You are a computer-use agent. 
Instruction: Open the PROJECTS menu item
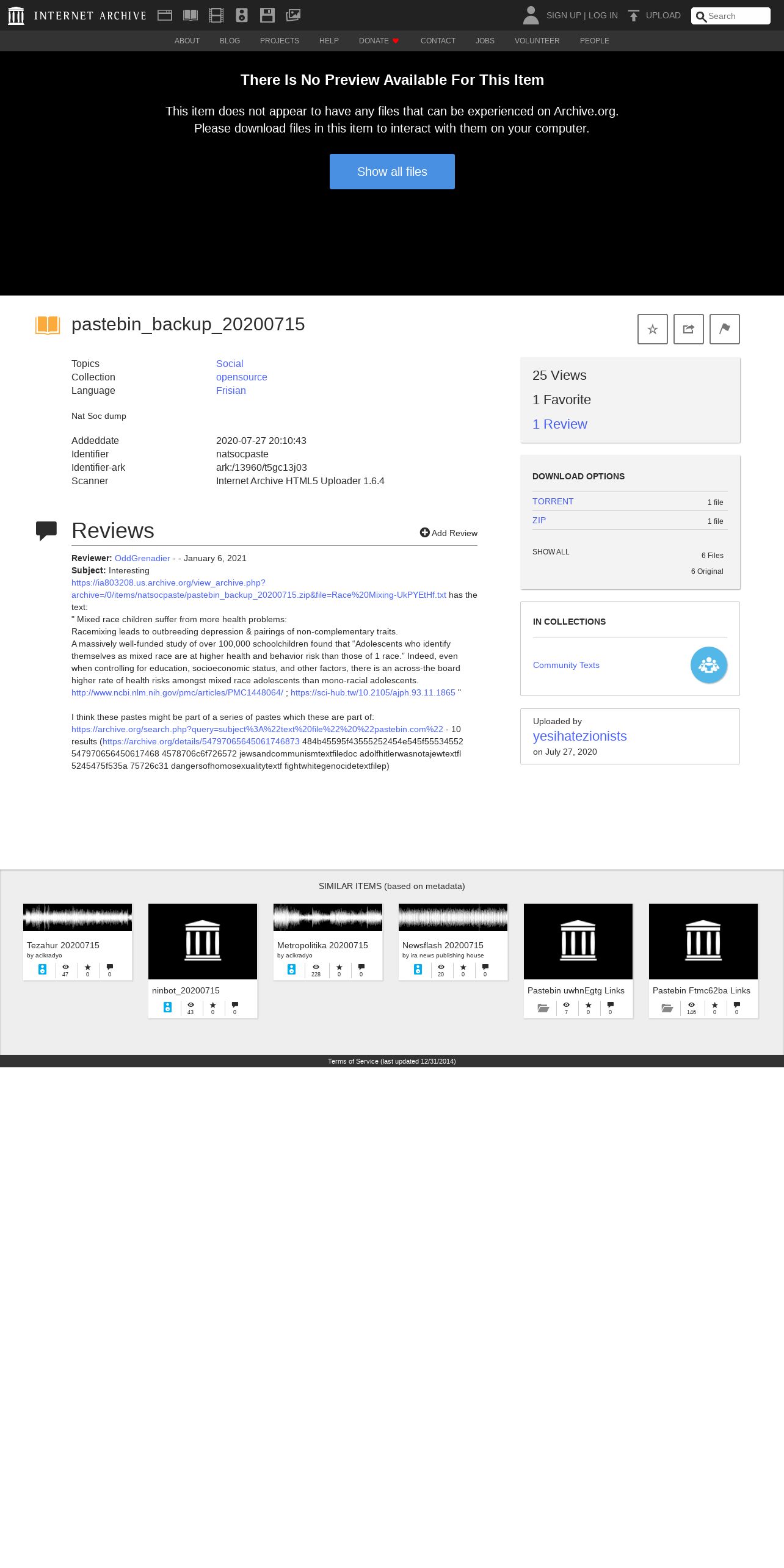pos(280,41)
